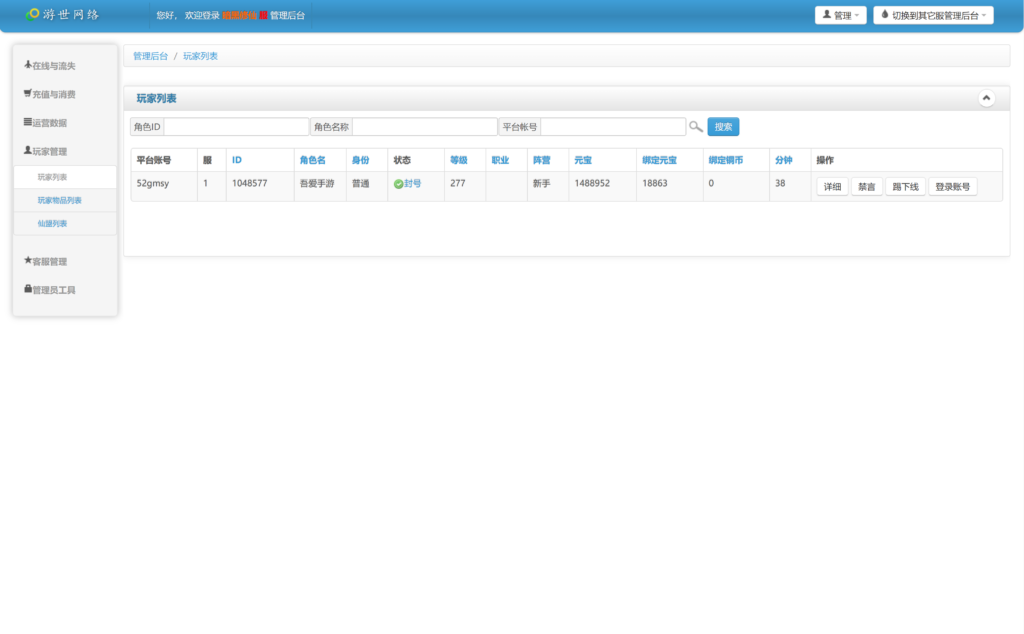Open the 切换到其它服管理后台 dropdown
Viewport: 1024px width, 634px height.
click(x=933, y=16)
